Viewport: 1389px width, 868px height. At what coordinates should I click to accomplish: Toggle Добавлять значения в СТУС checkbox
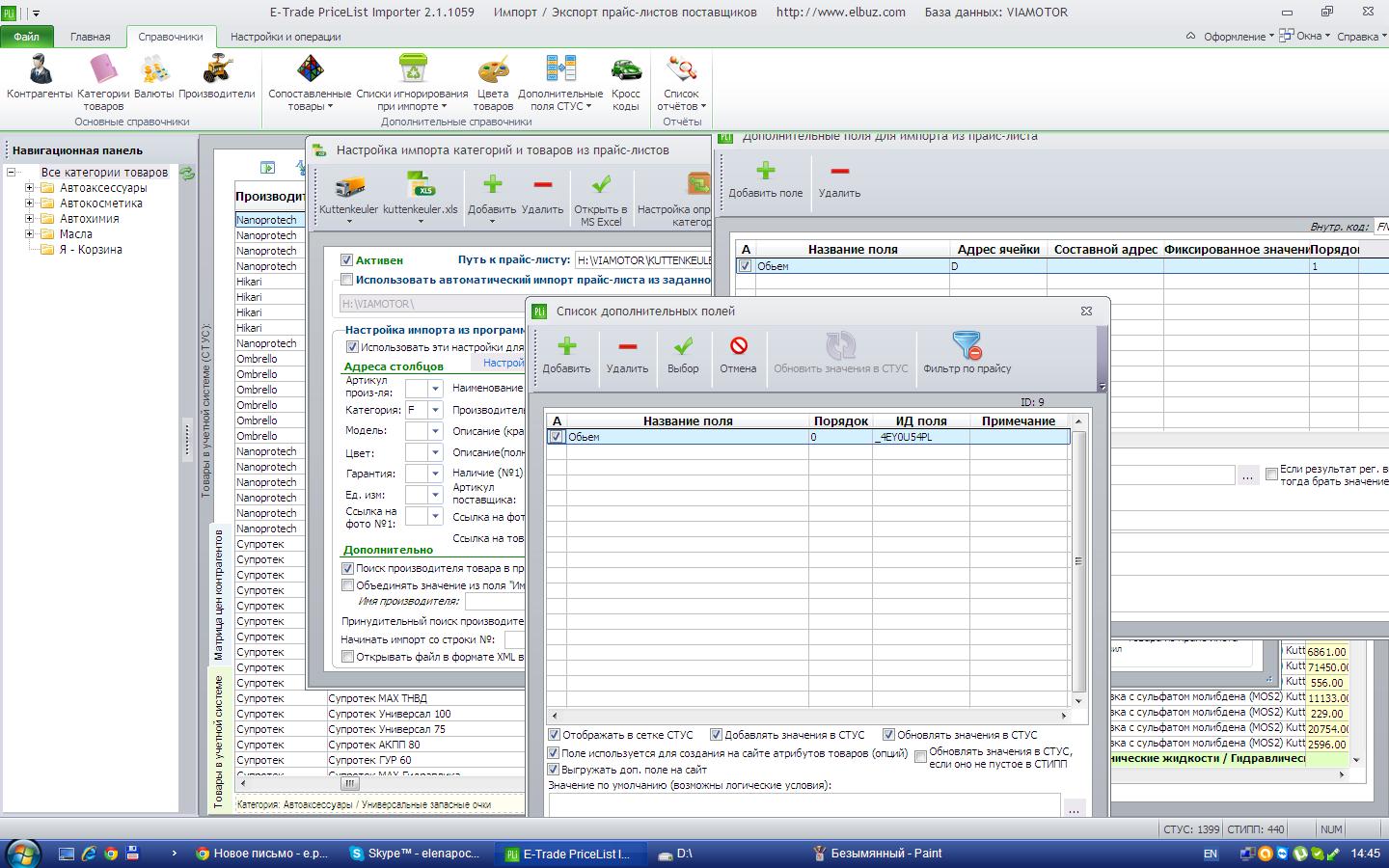click(716, 735)
